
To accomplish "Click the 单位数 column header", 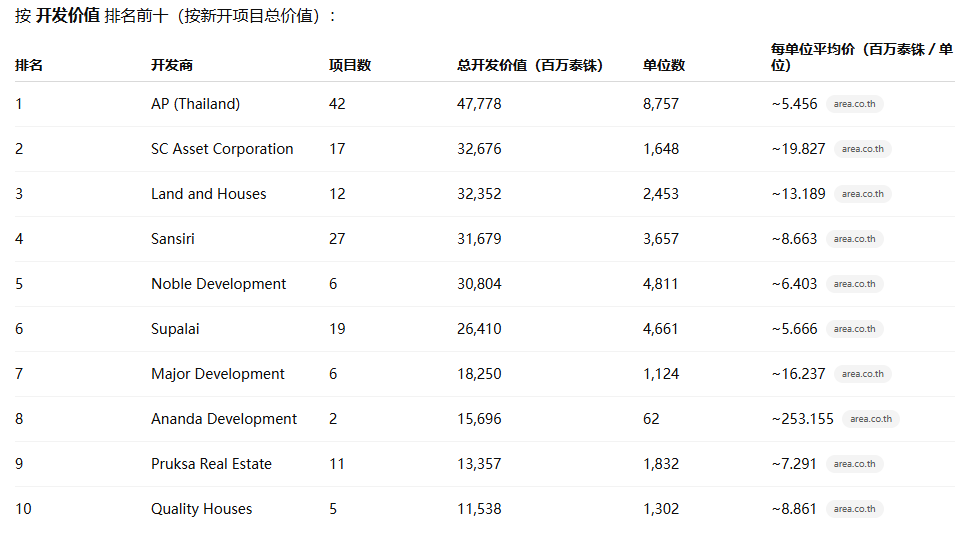I will [x=663, y=65].
